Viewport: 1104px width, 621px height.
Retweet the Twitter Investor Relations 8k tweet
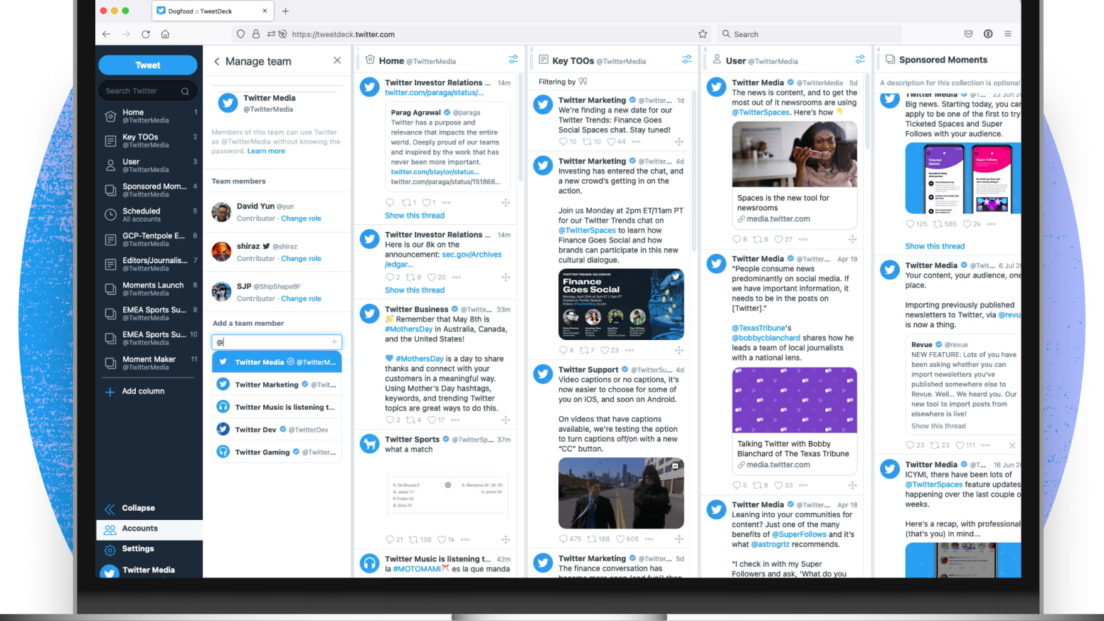tap(408, 276)
